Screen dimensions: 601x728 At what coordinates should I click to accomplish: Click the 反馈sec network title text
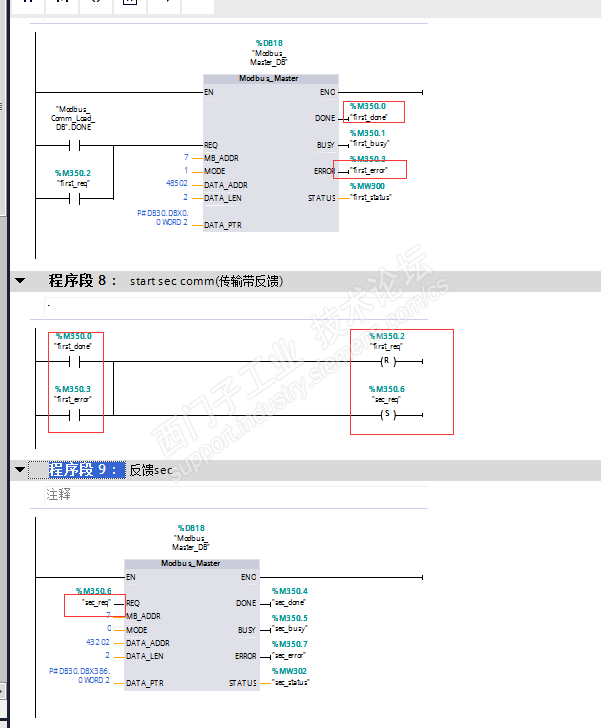150,470
